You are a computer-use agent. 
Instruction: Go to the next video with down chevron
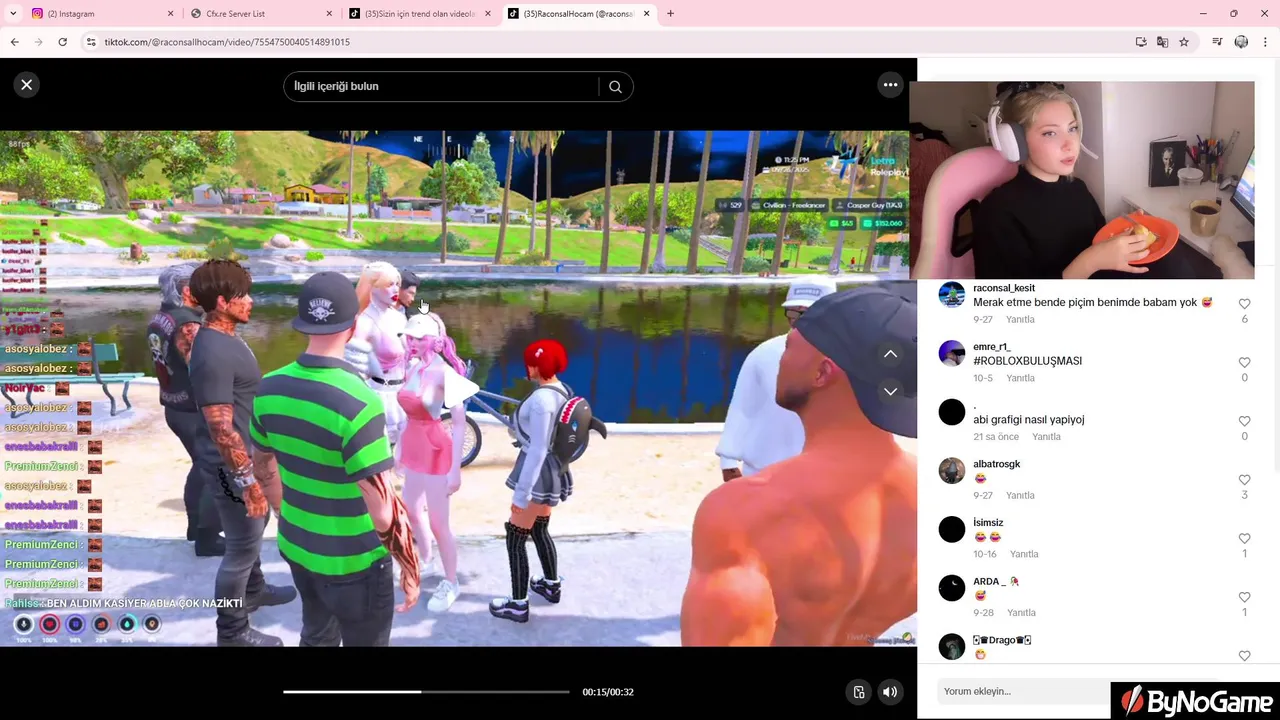[x=890, y=391]
